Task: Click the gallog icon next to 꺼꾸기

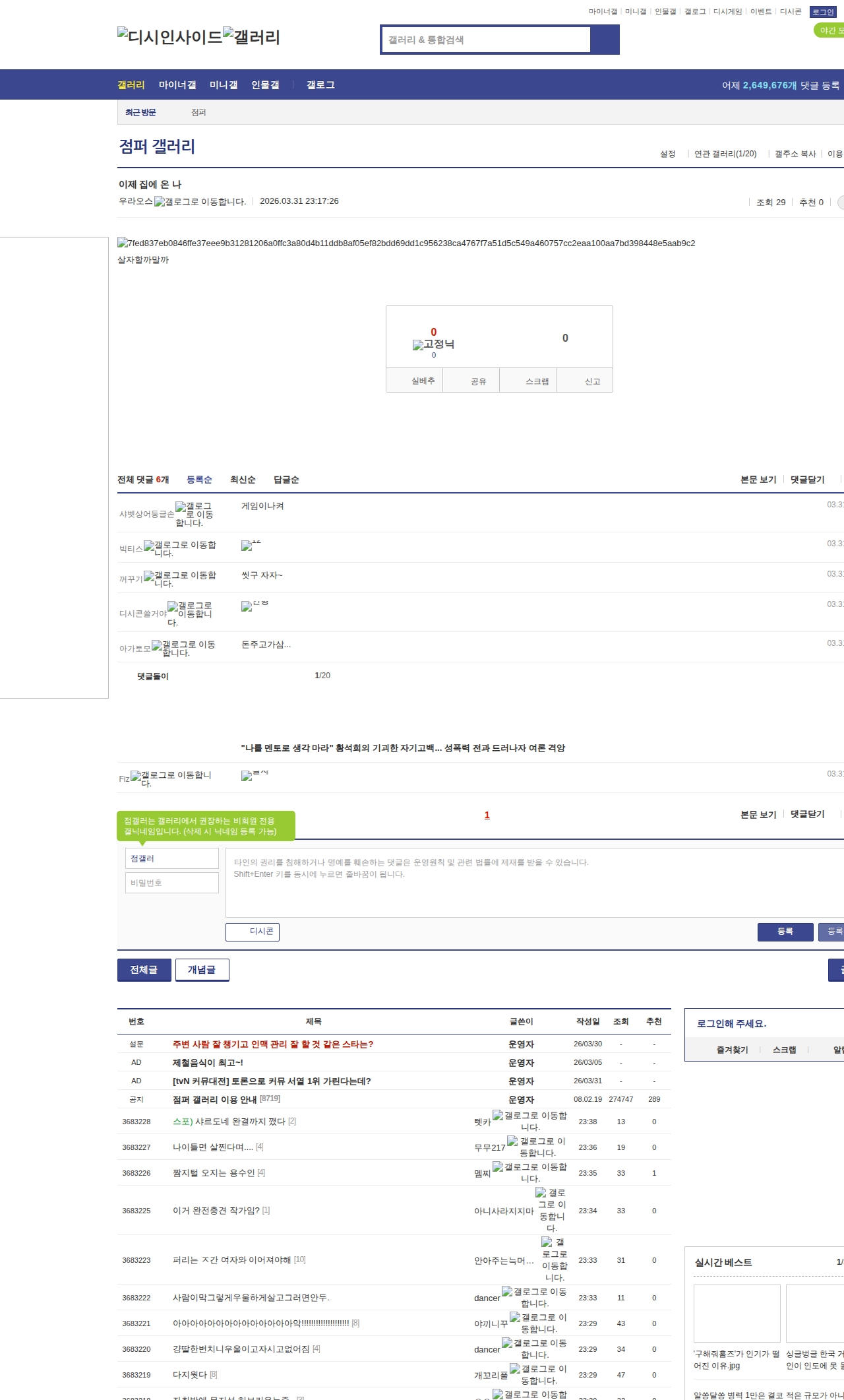Action: [x=179, y=579]
